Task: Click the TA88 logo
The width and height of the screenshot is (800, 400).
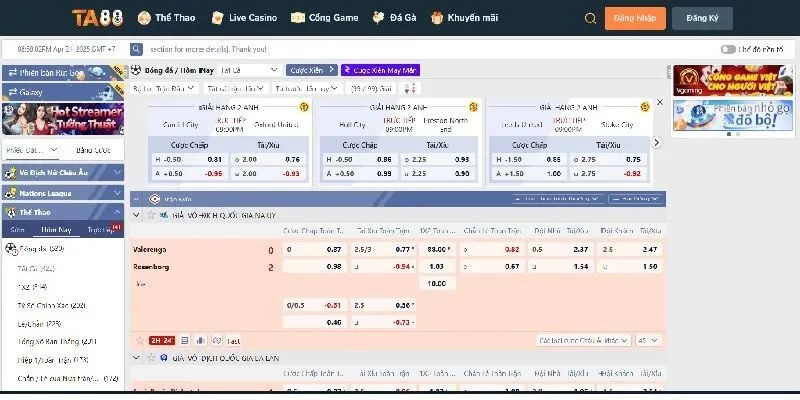Action: pyautogui.click(x=97, y=18)
